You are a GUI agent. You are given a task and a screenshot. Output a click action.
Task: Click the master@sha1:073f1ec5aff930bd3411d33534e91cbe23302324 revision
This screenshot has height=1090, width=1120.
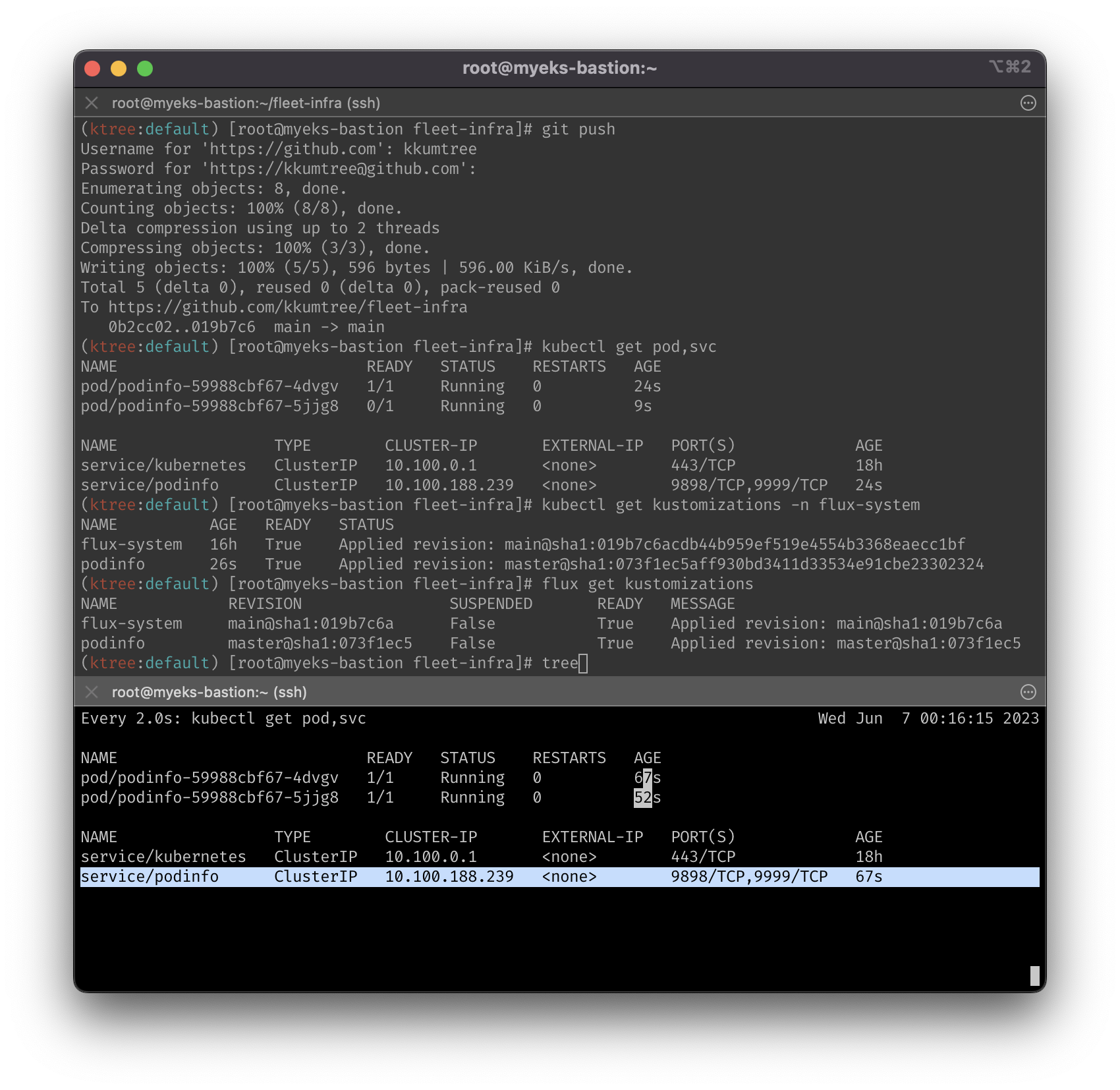(744, 564)
